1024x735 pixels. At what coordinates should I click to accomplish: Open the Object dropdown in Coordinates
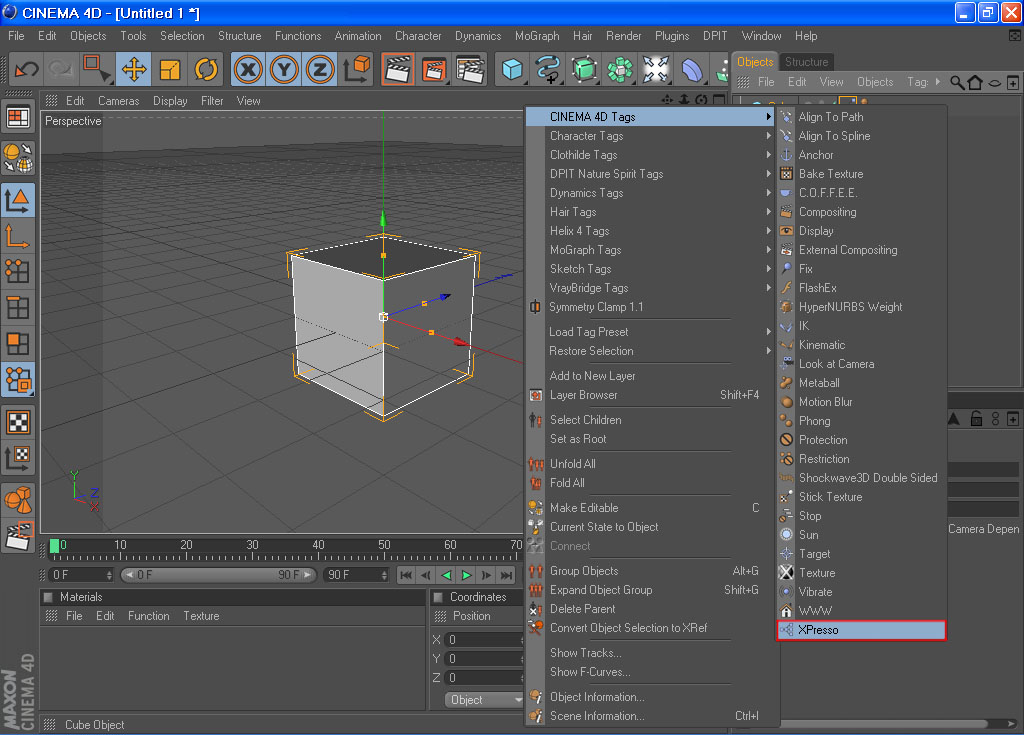[x=484, y=700]
